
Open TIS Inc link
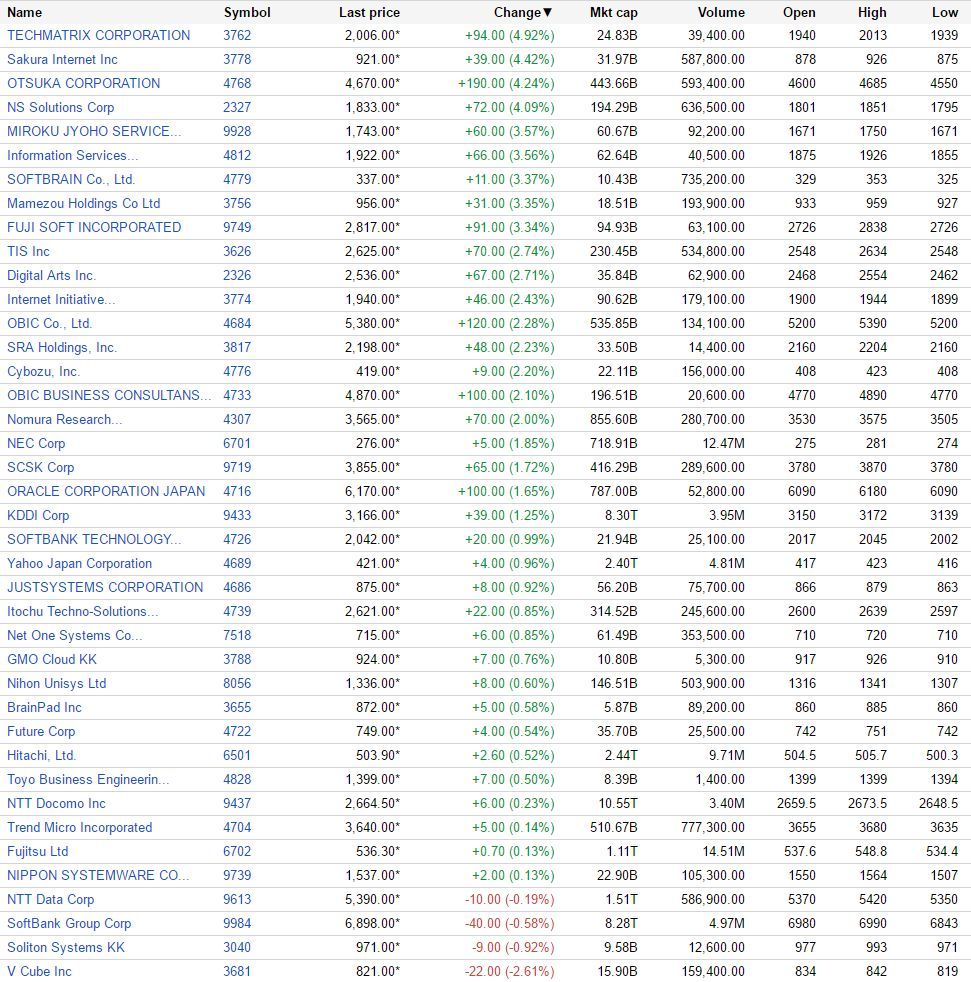tap(28, 252)
